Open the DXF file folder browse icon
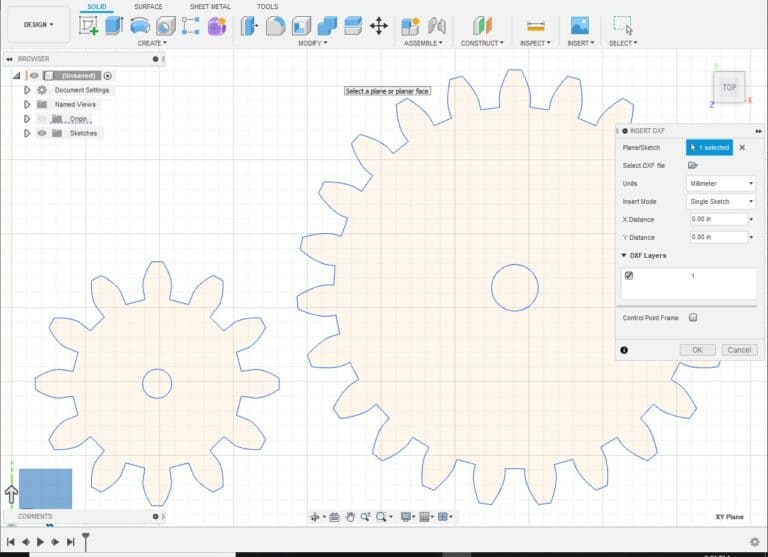Screen dimensions: 768x557 click(x=691, y=166)
